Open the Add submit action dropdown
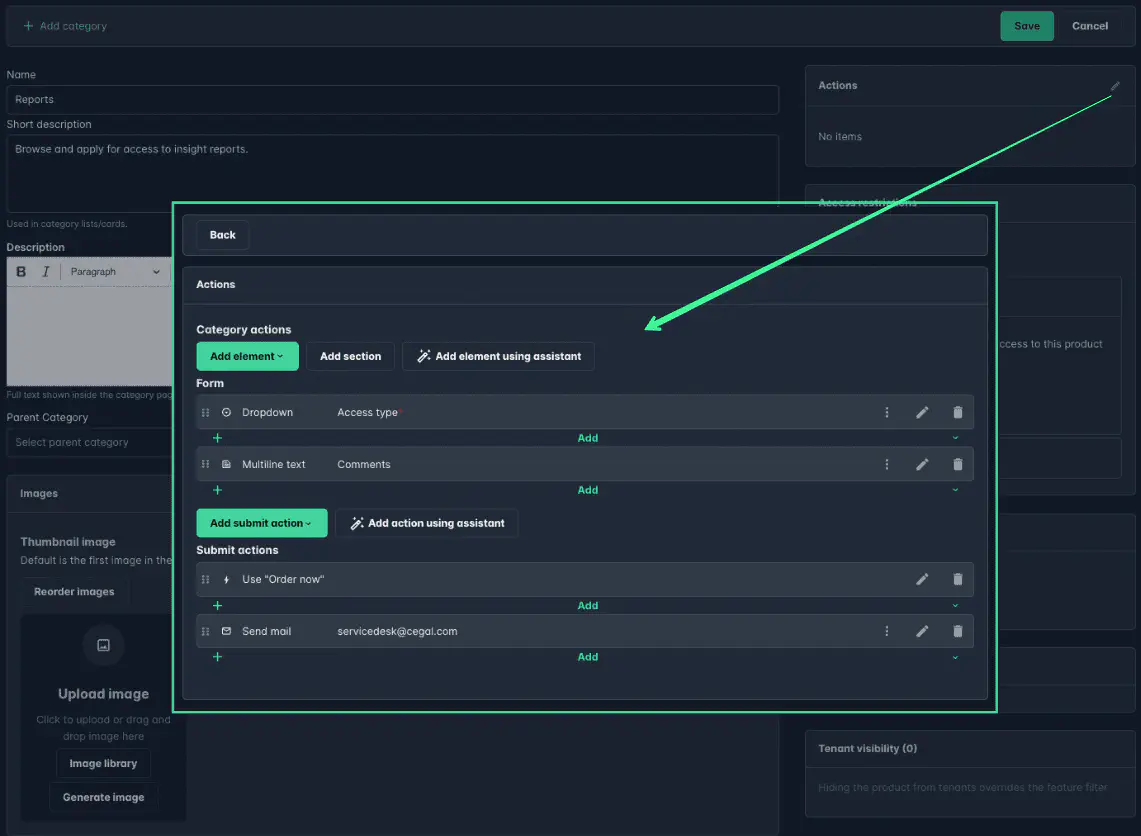This screenshot has width=1141, height=836. coord(261,522)
